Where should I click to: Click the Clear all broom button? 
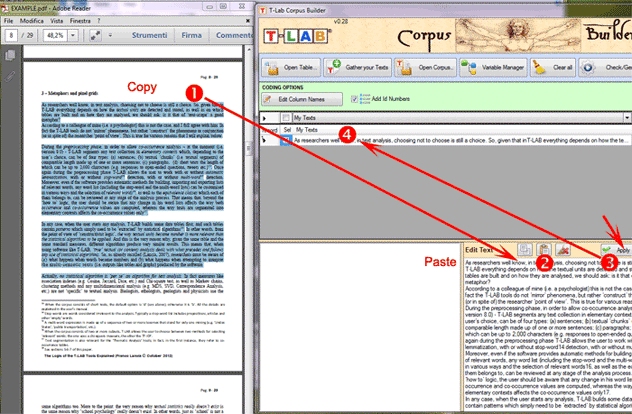point(553,67)
